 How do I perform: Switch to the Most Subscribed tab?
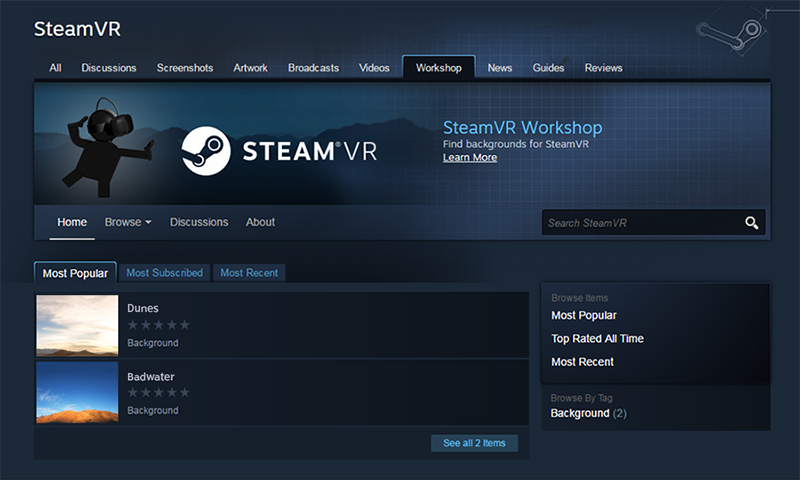tap(164, 273)
